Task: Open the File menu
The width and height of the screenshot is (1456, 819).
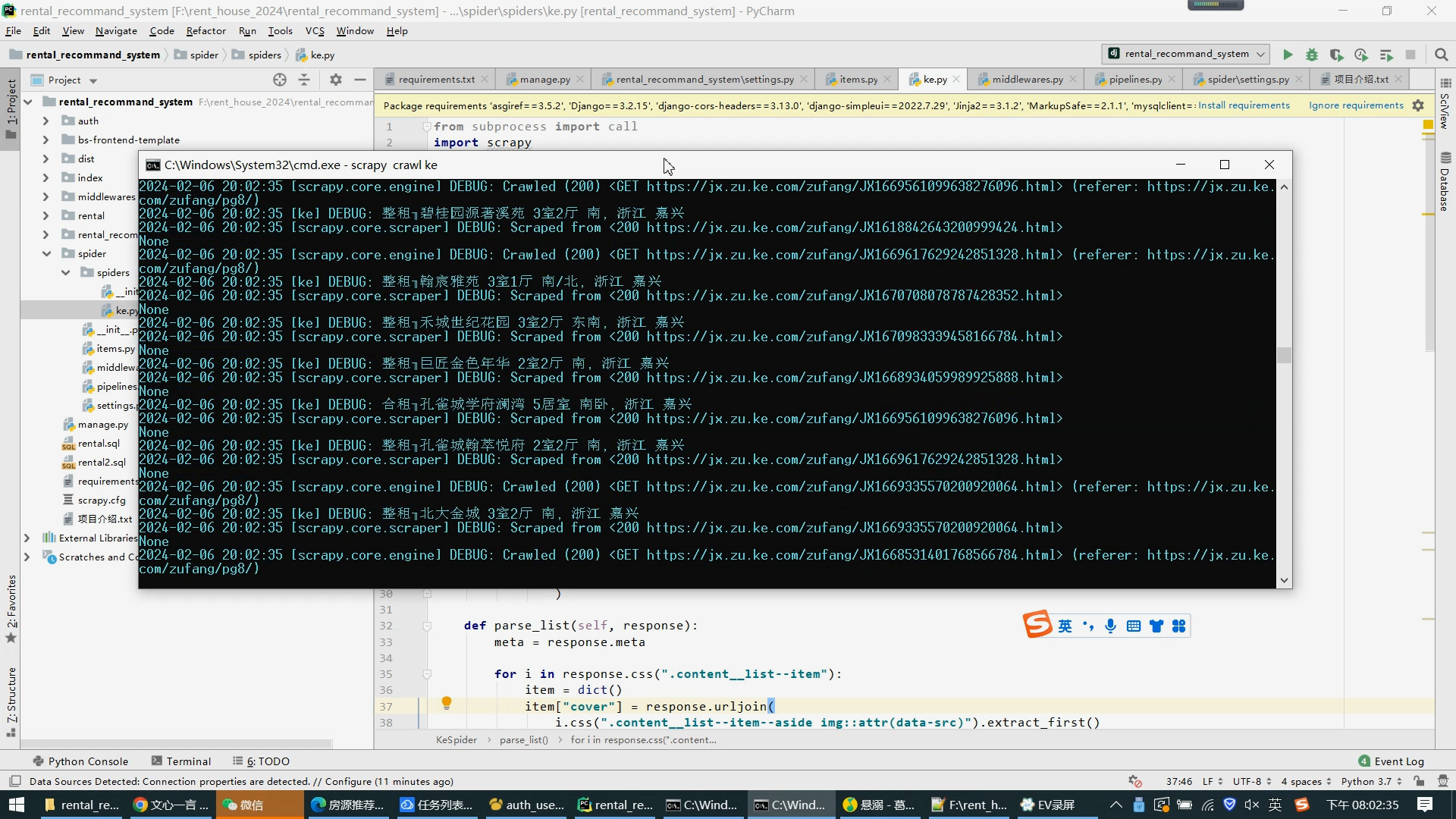Action: pos(13,31)
